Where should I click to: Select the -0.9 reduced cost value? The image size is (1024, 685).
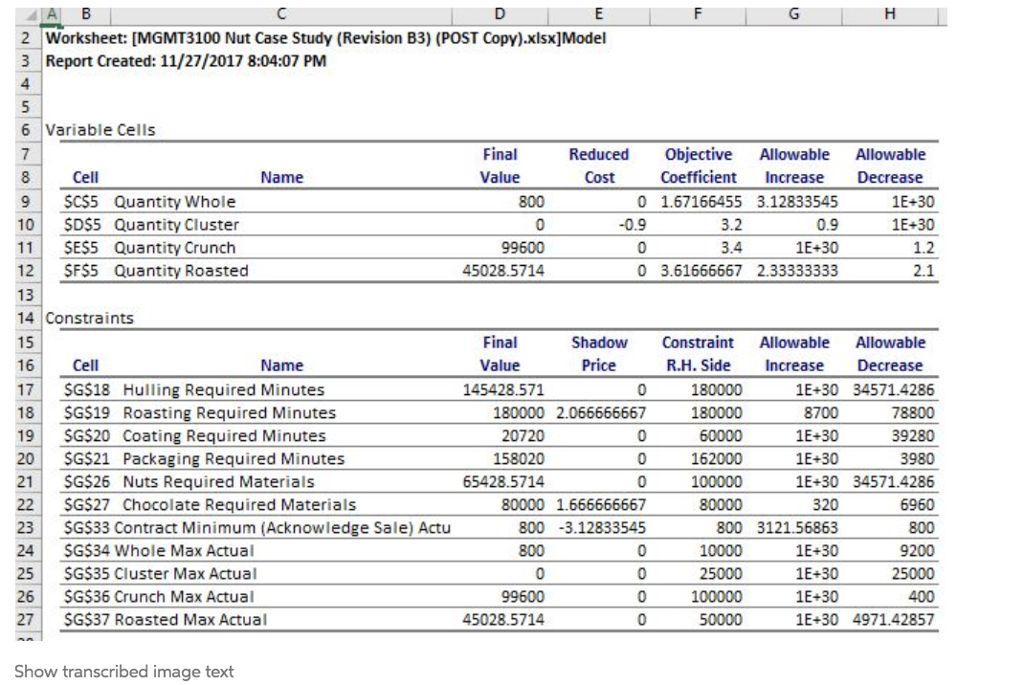[632, 225]
